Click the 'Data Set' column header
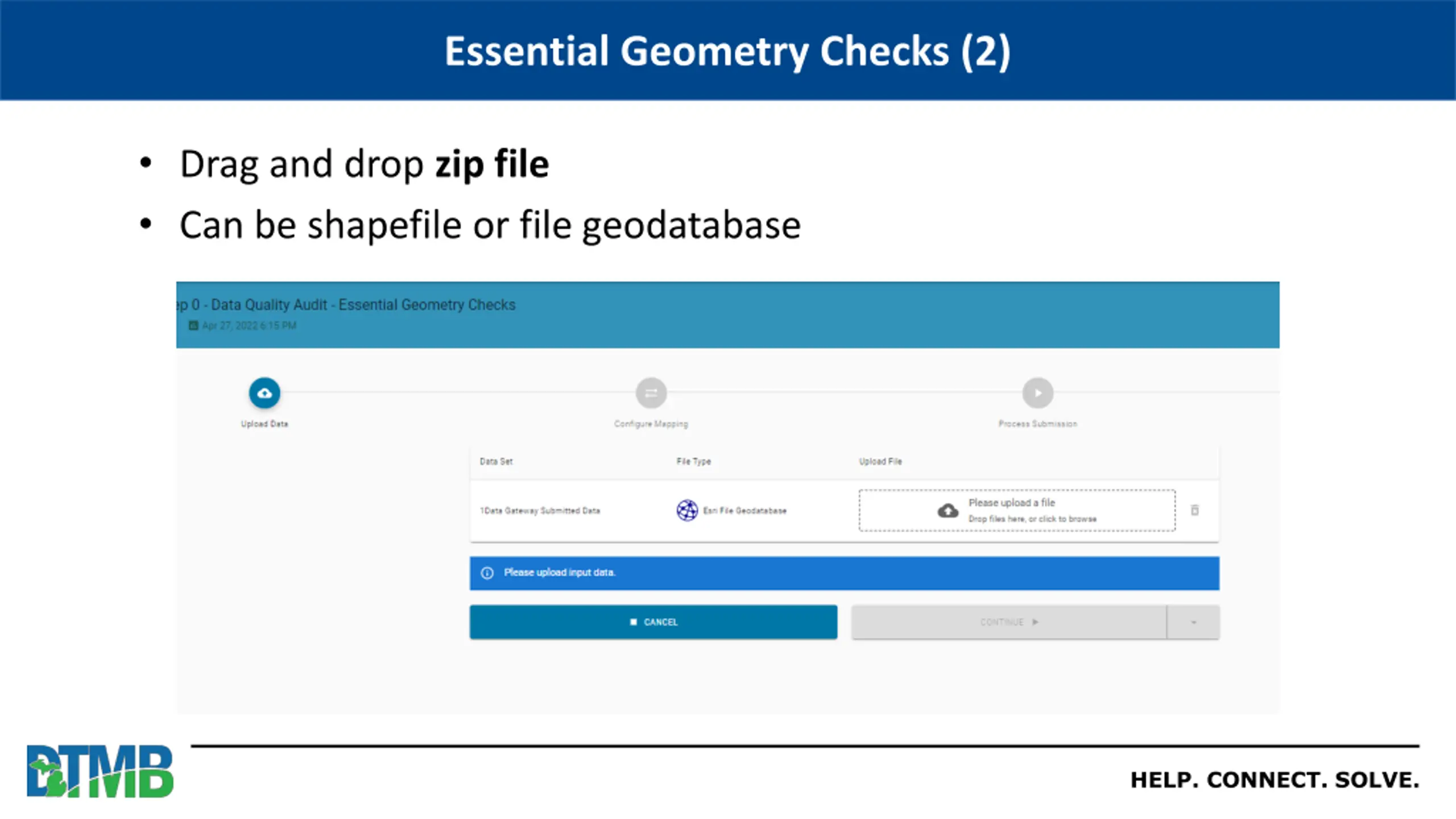This screenshot has height=819, width=1456. pyautogui.click(x=496, y=461)
